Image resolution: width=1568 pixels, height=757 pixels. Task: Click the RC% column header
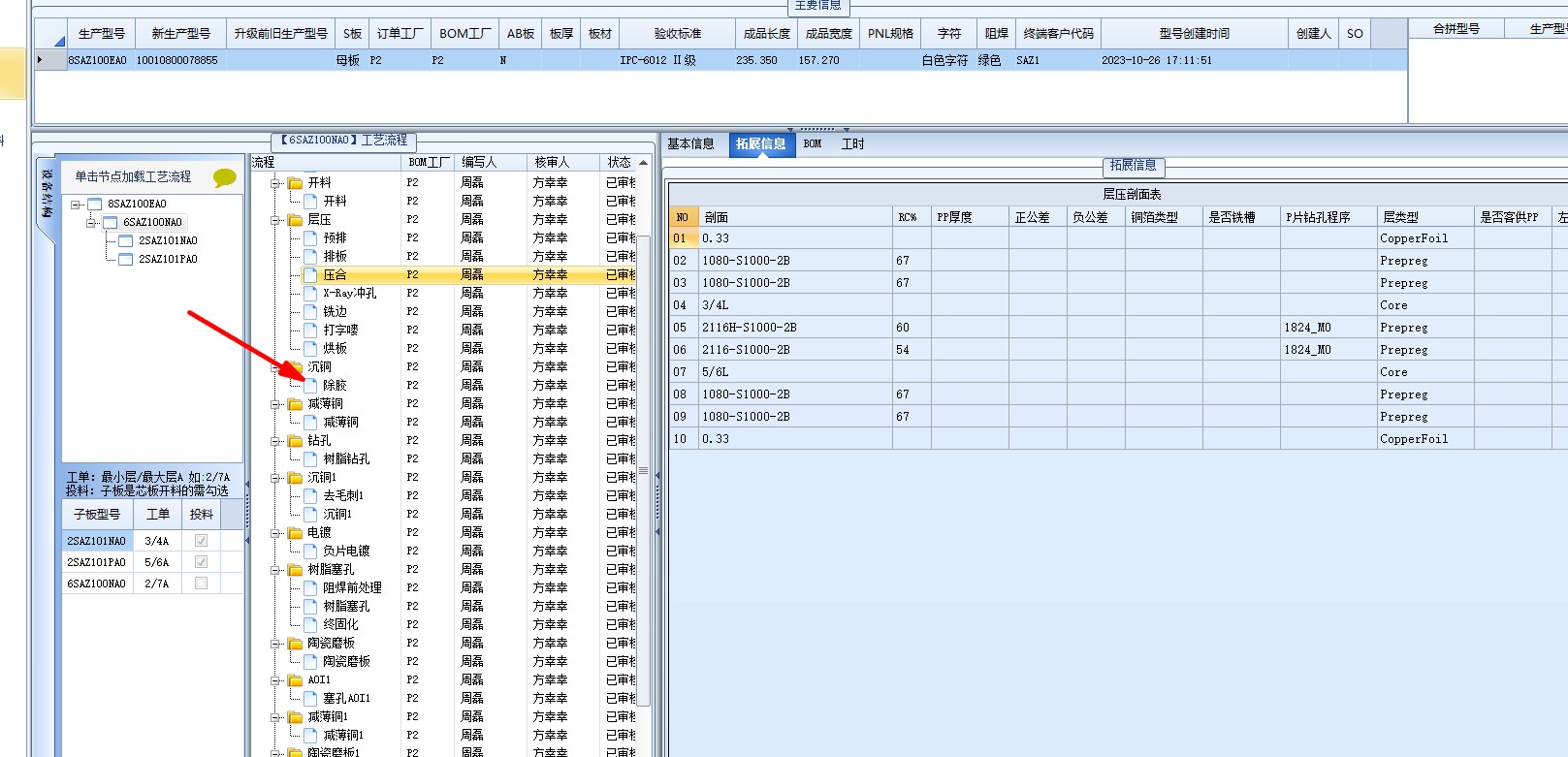[912, 217]
